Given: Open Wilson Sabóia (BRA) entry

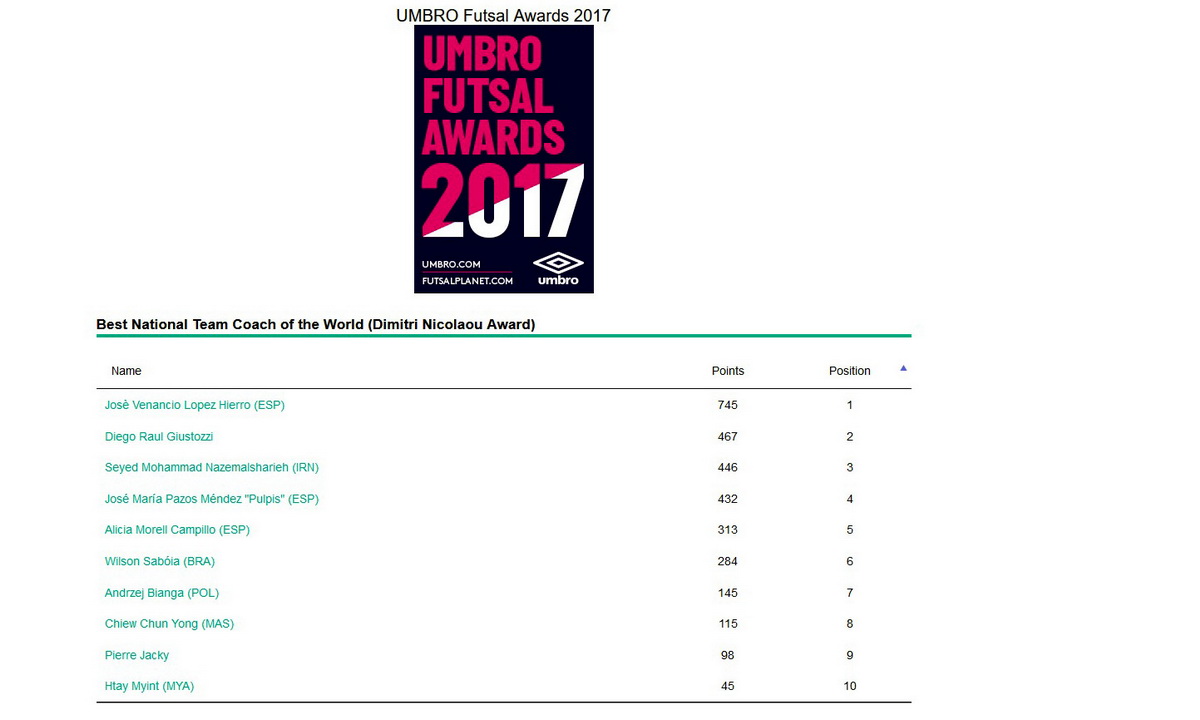Looking at the screenshot, I should [x=160, y=562].
